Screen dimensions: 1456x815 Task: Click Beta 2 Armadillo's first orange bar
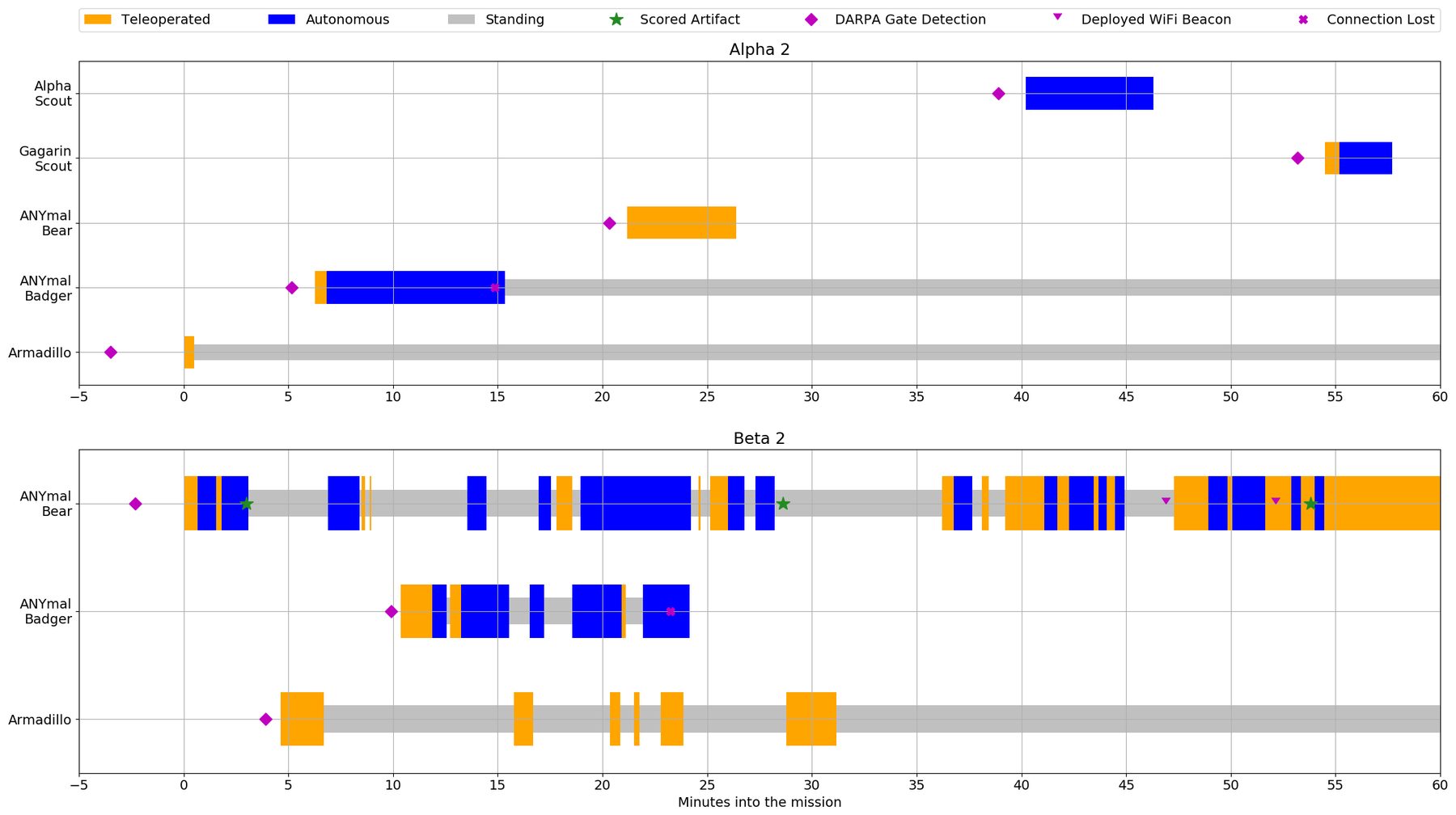click(x=302, y=719)
